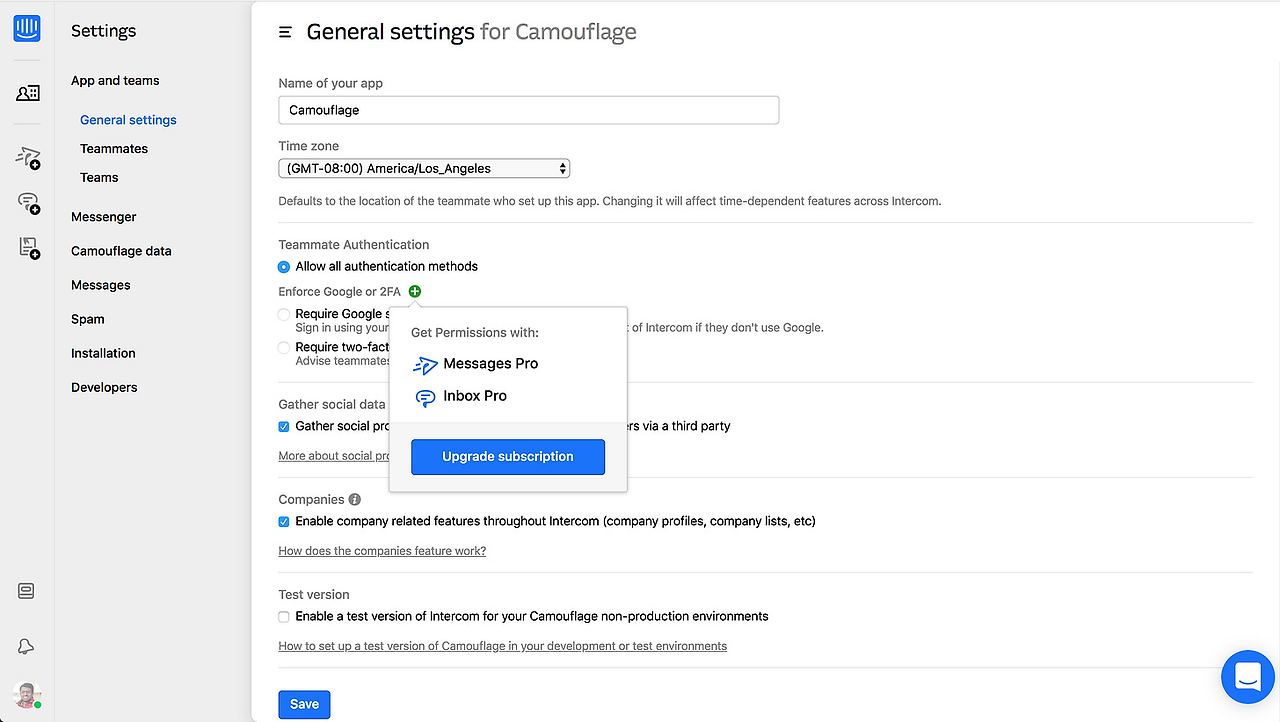This screenshot has height=722, width=1280.
Task: Toggle the hamburger menu icon beside General settings
Action: point(285,33)
